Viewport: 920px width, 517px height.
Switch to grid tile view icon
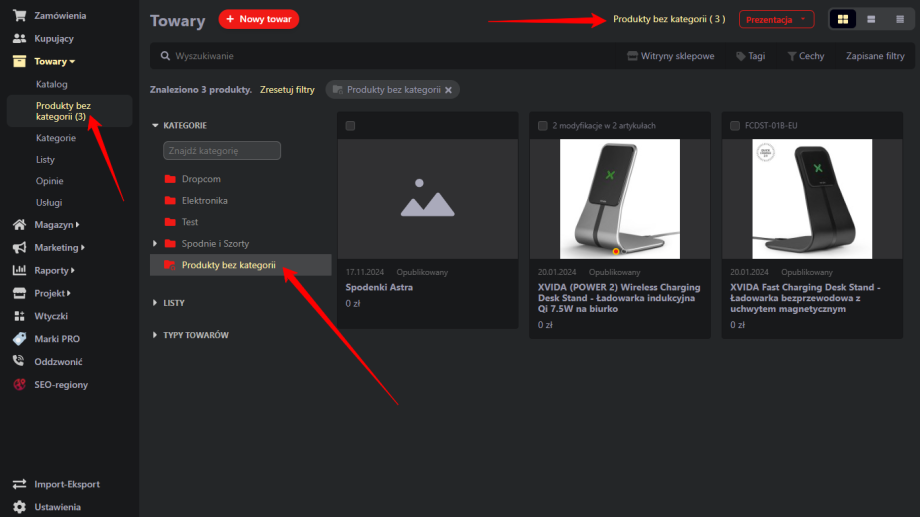coord(843,19)
